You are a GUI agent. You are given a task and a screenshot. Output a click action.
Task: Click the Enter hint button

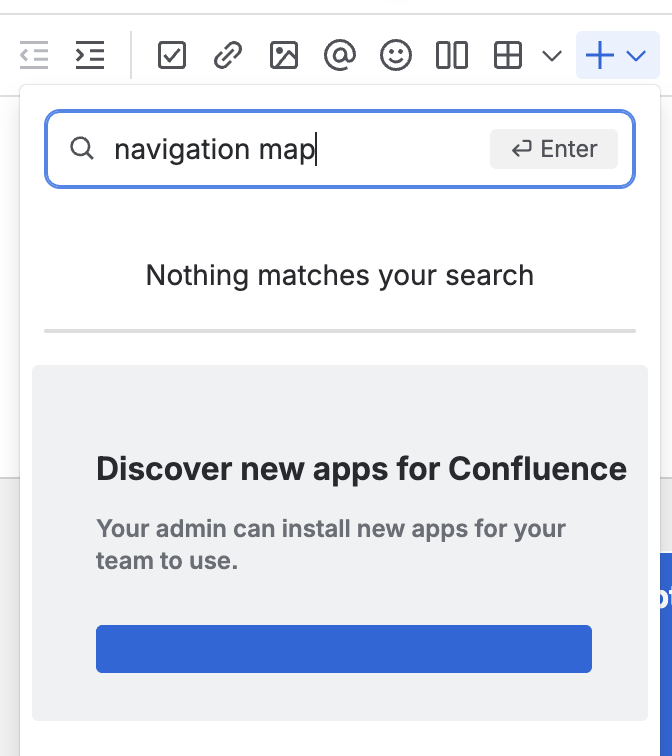coord(554,149)
